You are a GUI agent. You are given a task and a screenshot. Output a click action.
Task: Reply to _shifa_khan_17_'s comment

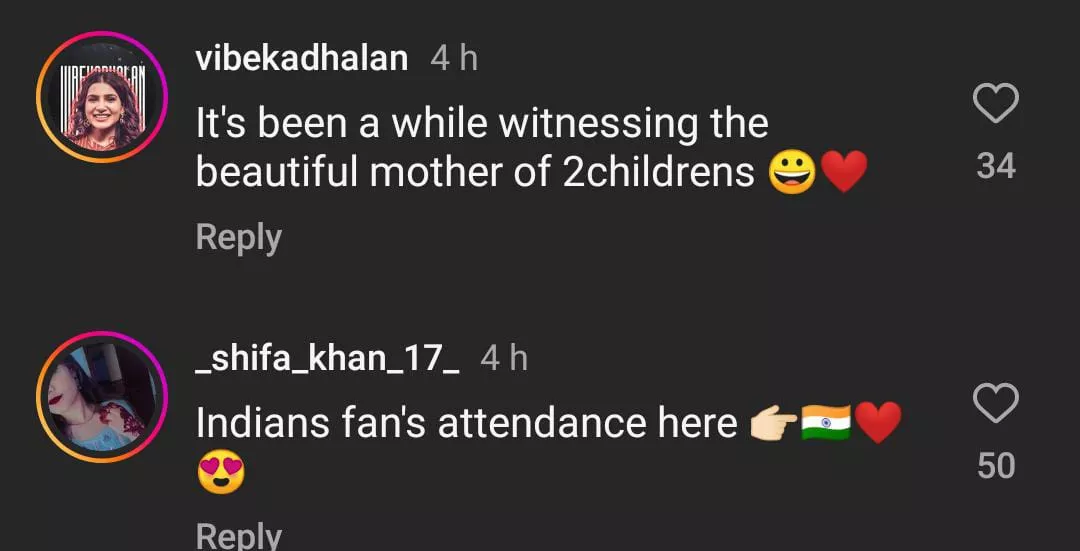(x=238, y=535)
